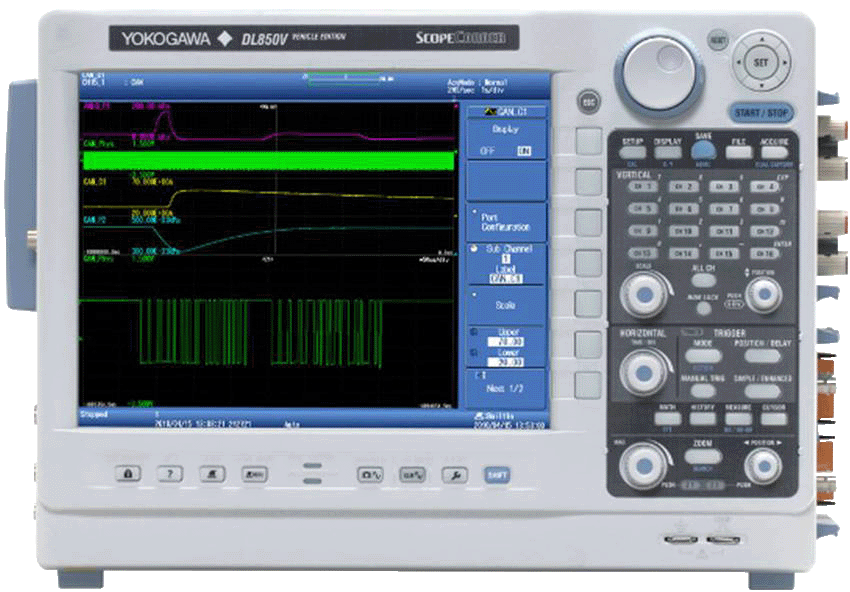
Task: Open the SETUP menu key
Action: tap(632, 152)
